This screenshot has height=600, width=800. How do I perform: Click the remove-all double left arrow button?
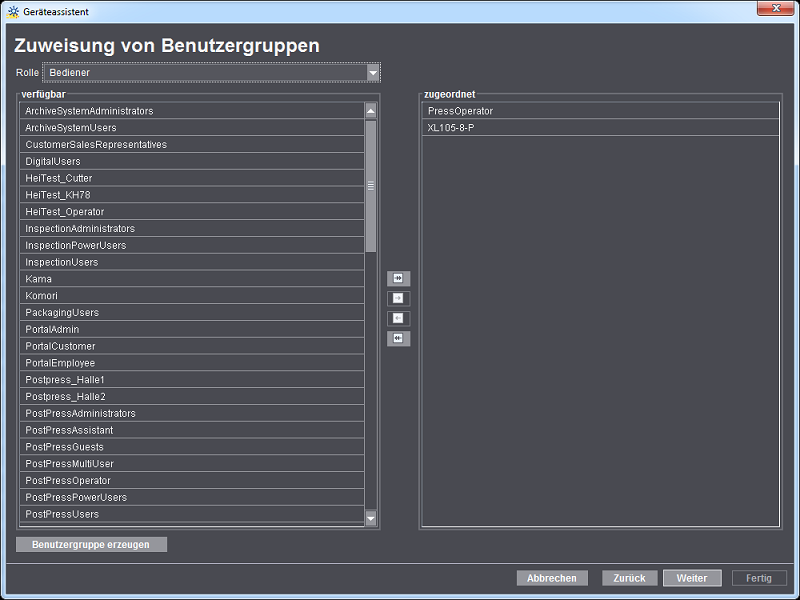tap(399, 339)
